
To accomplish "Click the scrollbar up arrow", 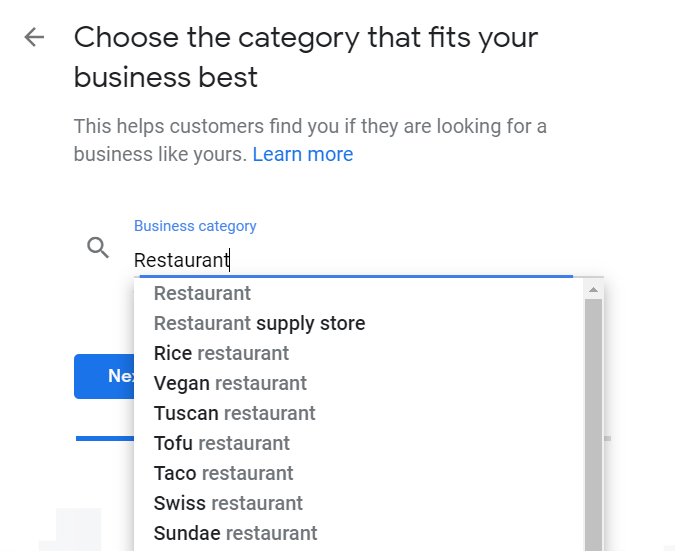I will click(x=593, y=290).
